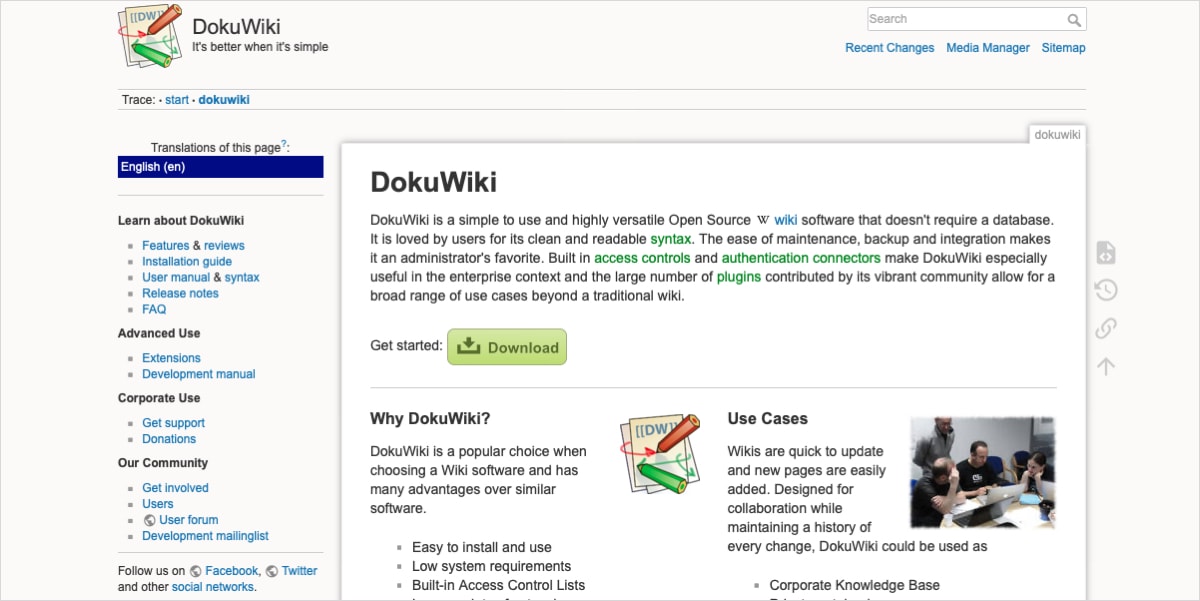This screenshot has height=601, width=1200.
Task: Click the search magnifier icon
Action: [1074, 18]
